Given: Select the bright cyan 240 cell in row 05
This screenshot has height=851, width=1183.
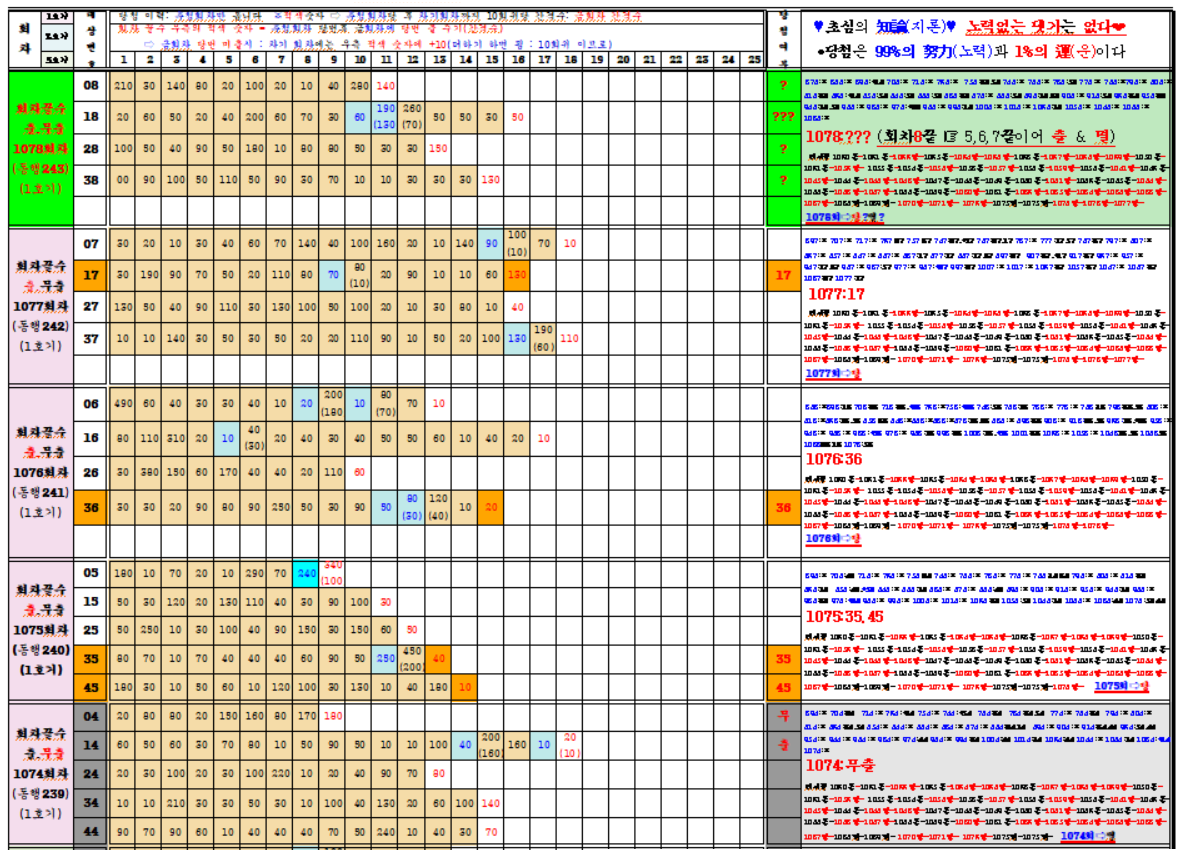Looking at the screenshot, I should point(307,573).
